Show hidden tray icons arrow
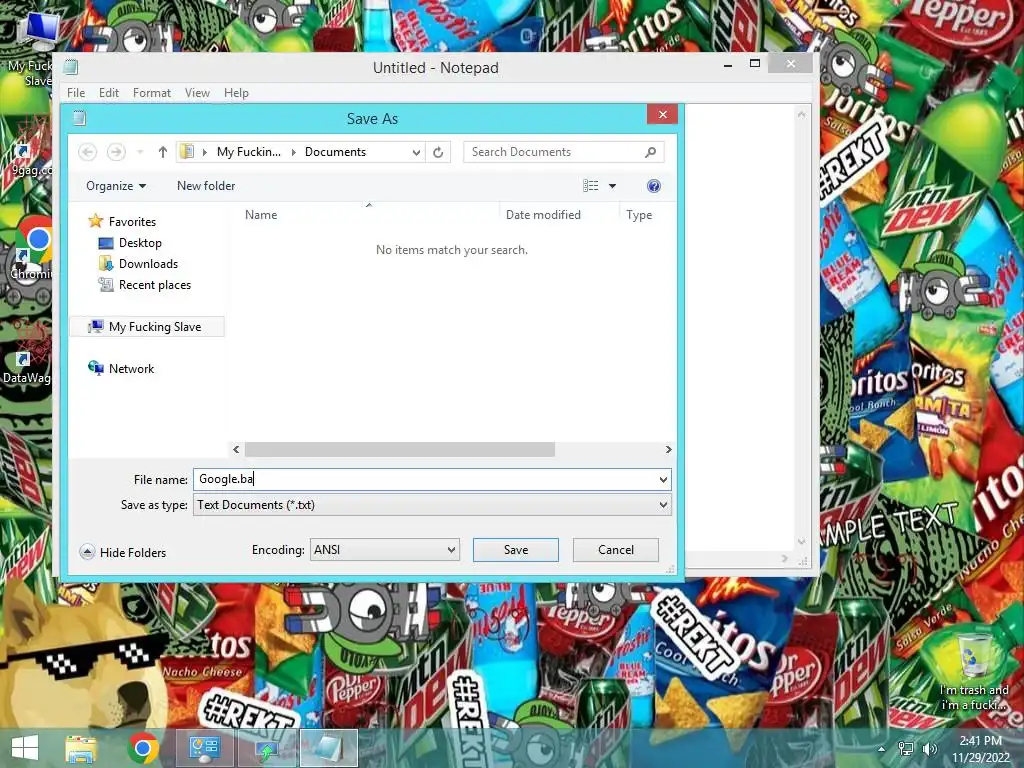 pyautogui.click(x=882, y=749)
